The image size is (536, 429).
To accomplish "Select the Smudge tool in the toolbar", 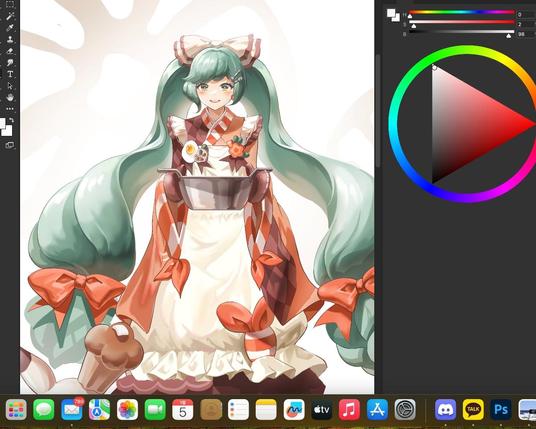I will coord(10,63).
